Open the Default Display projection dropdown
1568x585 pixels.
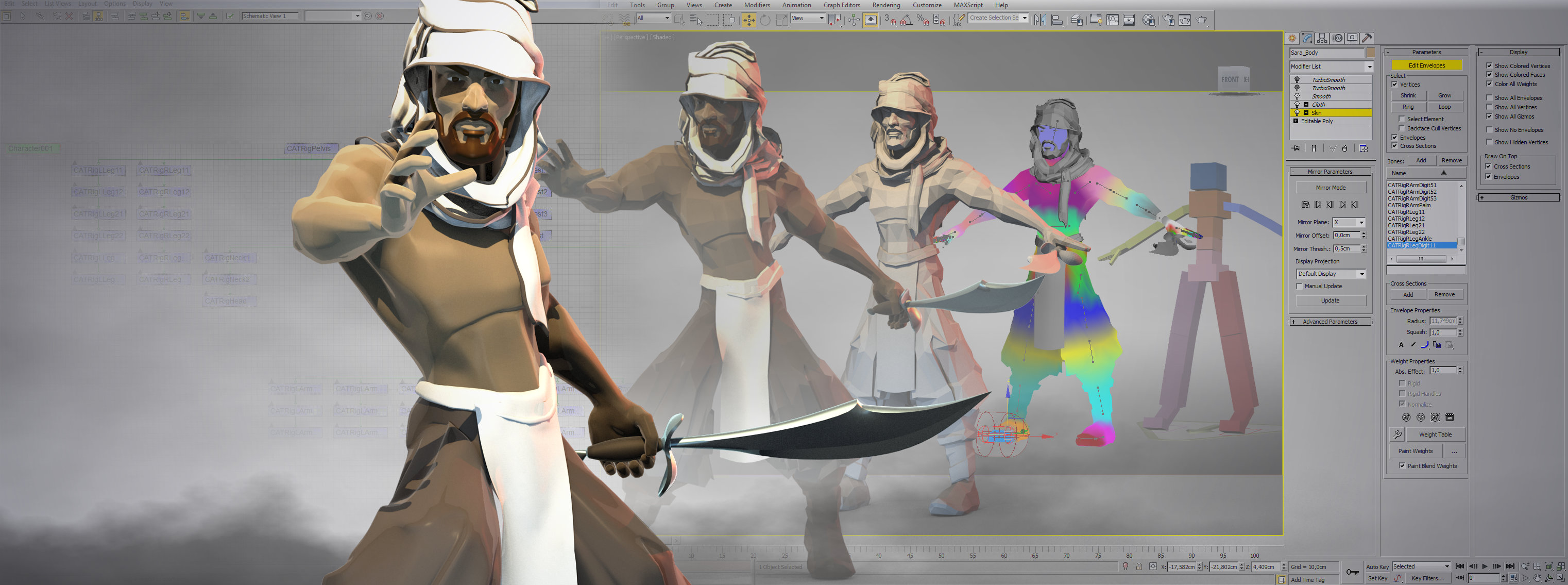tap(1331, 274)
